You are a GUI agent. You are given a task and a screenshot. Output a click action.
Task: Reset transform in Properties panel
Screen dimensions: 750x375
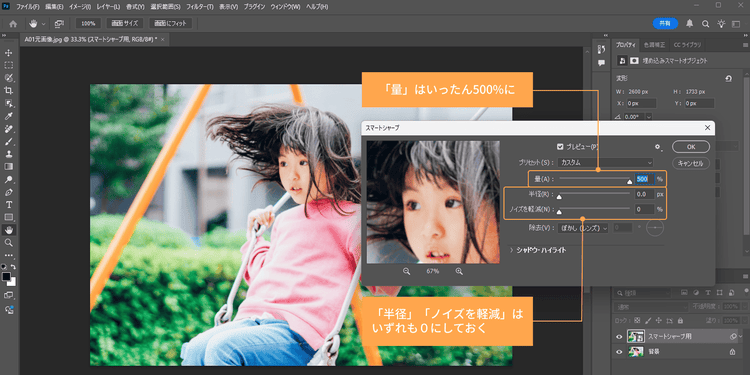click(728, 78)
